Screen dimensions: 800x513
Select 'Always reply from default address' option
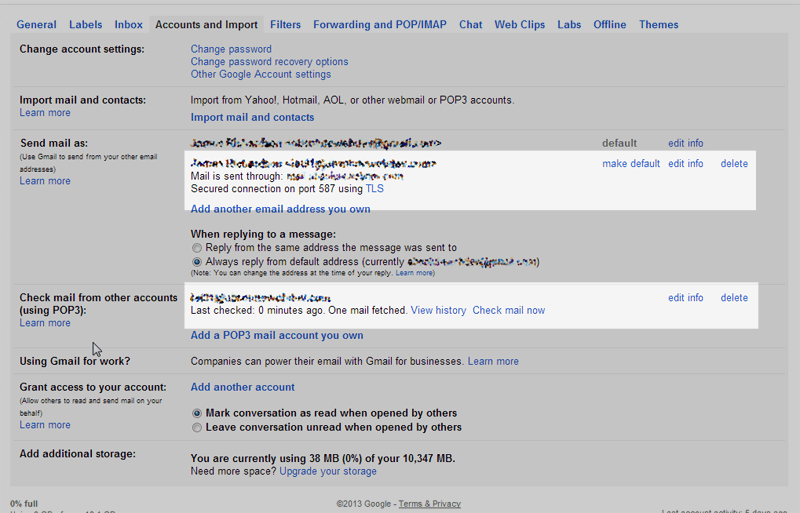point(197,262)
